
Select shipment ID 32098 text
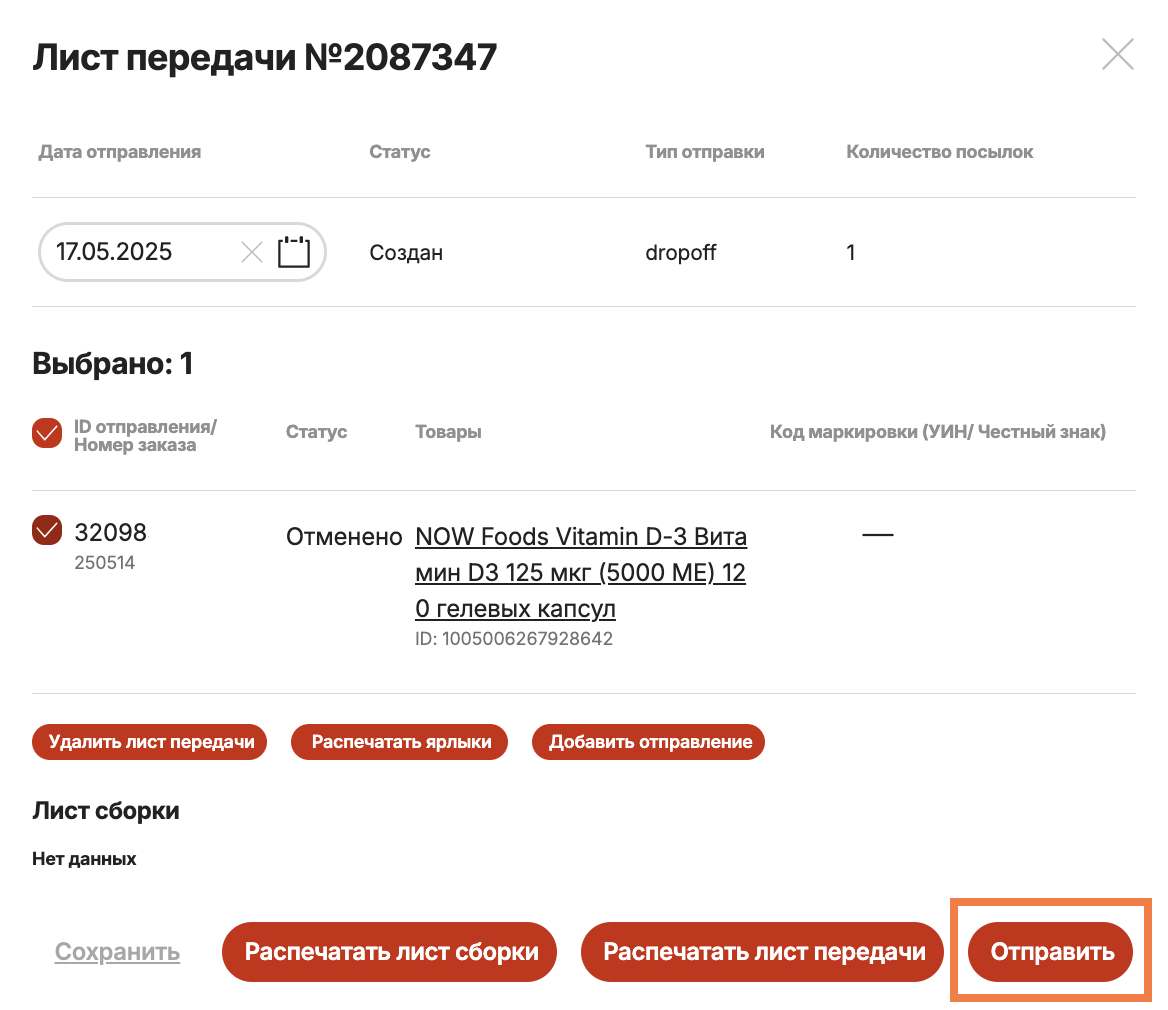tap(110, 532)
